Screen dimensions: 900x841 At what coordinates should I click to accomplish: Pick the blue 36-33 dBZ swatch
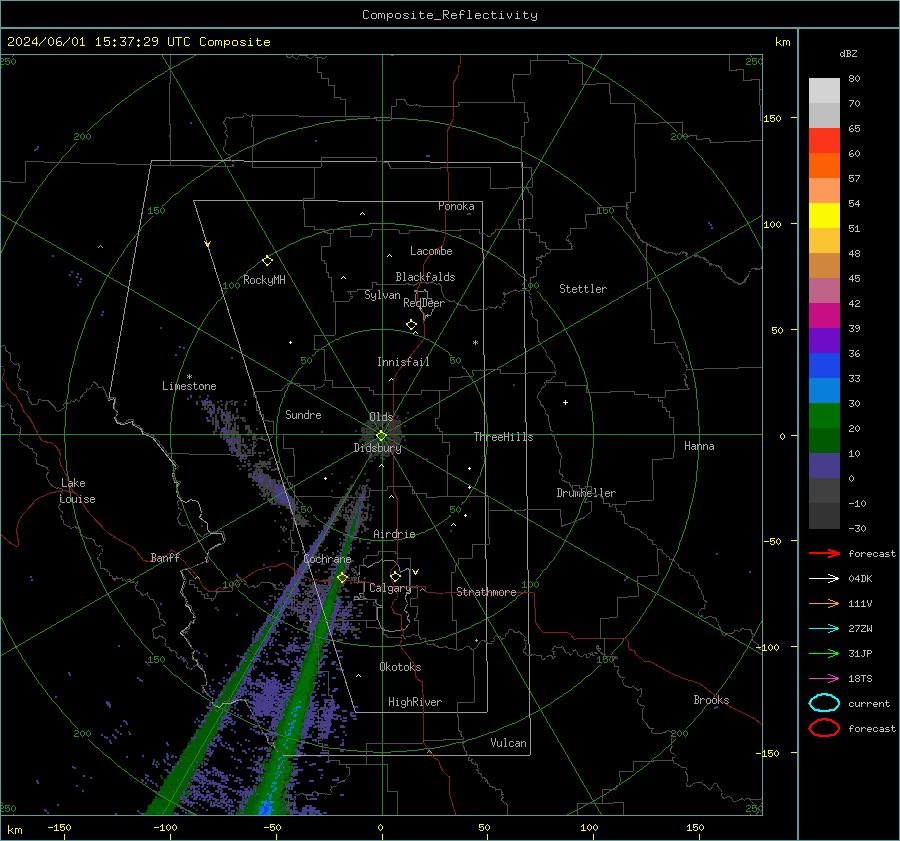(824, 366)
